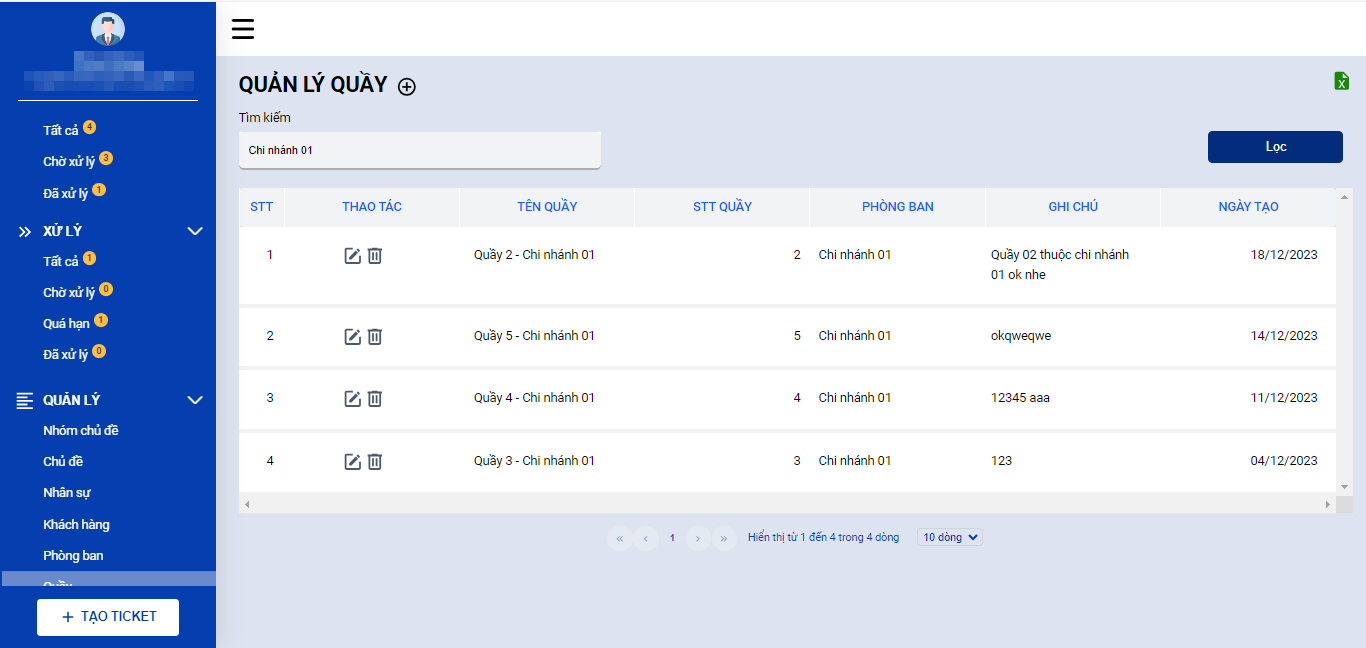Delete Quầy 3 - Chi nhánh 01 row
The height and width of the screenshot is (648, 1366).
375,461
